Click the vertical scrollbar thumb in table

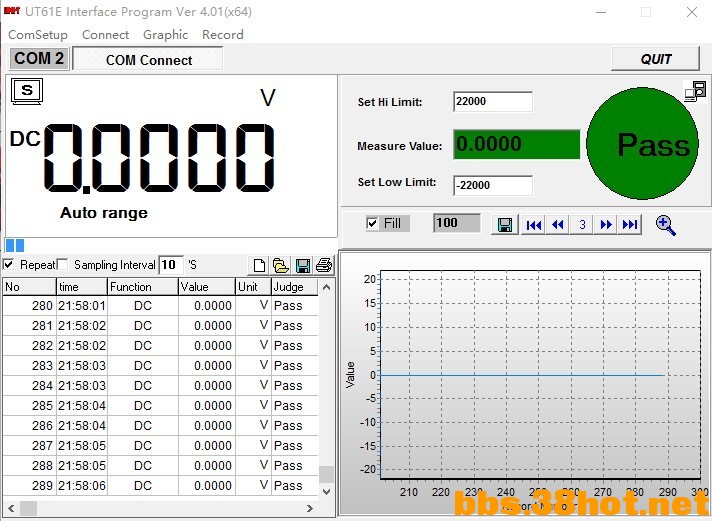pyautogui.click(x=326, y=474)
